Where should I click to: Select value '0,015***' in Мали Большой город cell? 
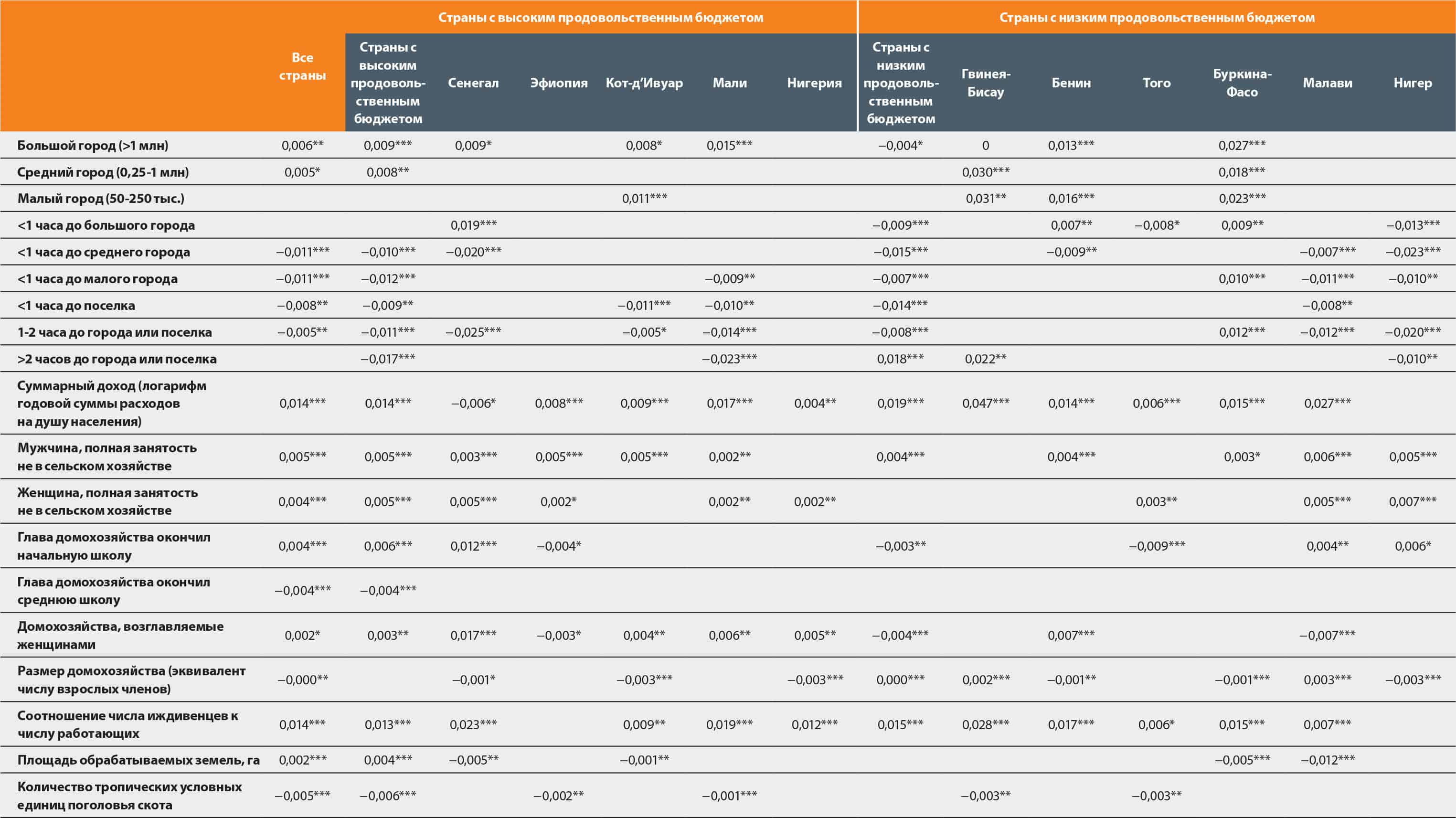pyautogui.click(x=730, y=145)
